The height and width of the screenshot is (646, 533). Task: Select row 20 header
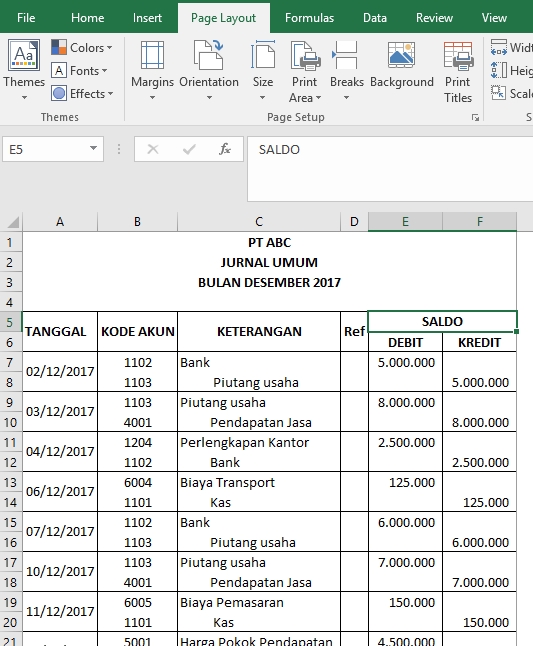pyautogui.click(x=10, y=623)
